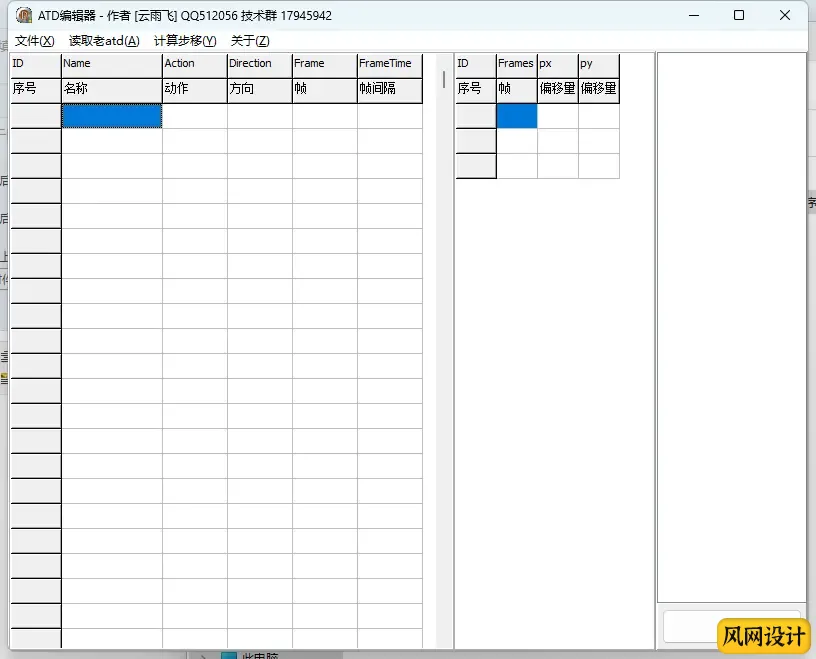
Task: Open the 文件(X) menu
Action: pos(34,41)
